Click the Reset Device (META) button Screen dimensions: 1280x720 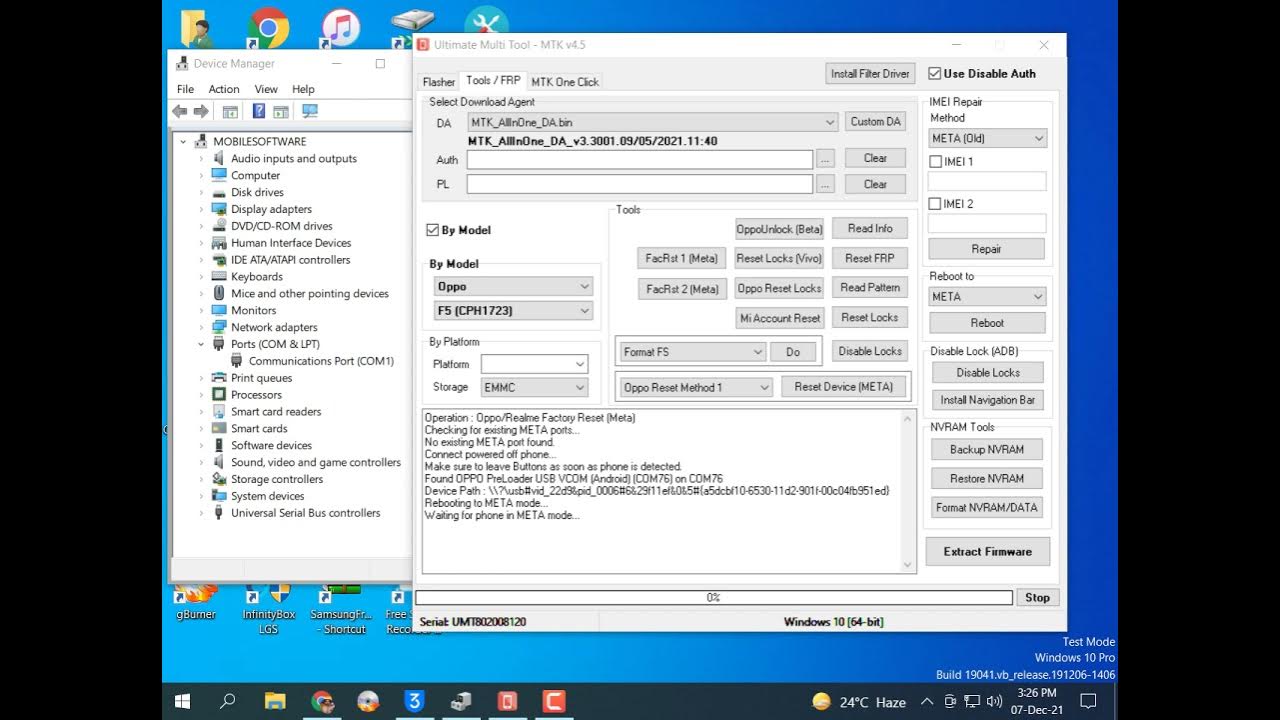844,386
